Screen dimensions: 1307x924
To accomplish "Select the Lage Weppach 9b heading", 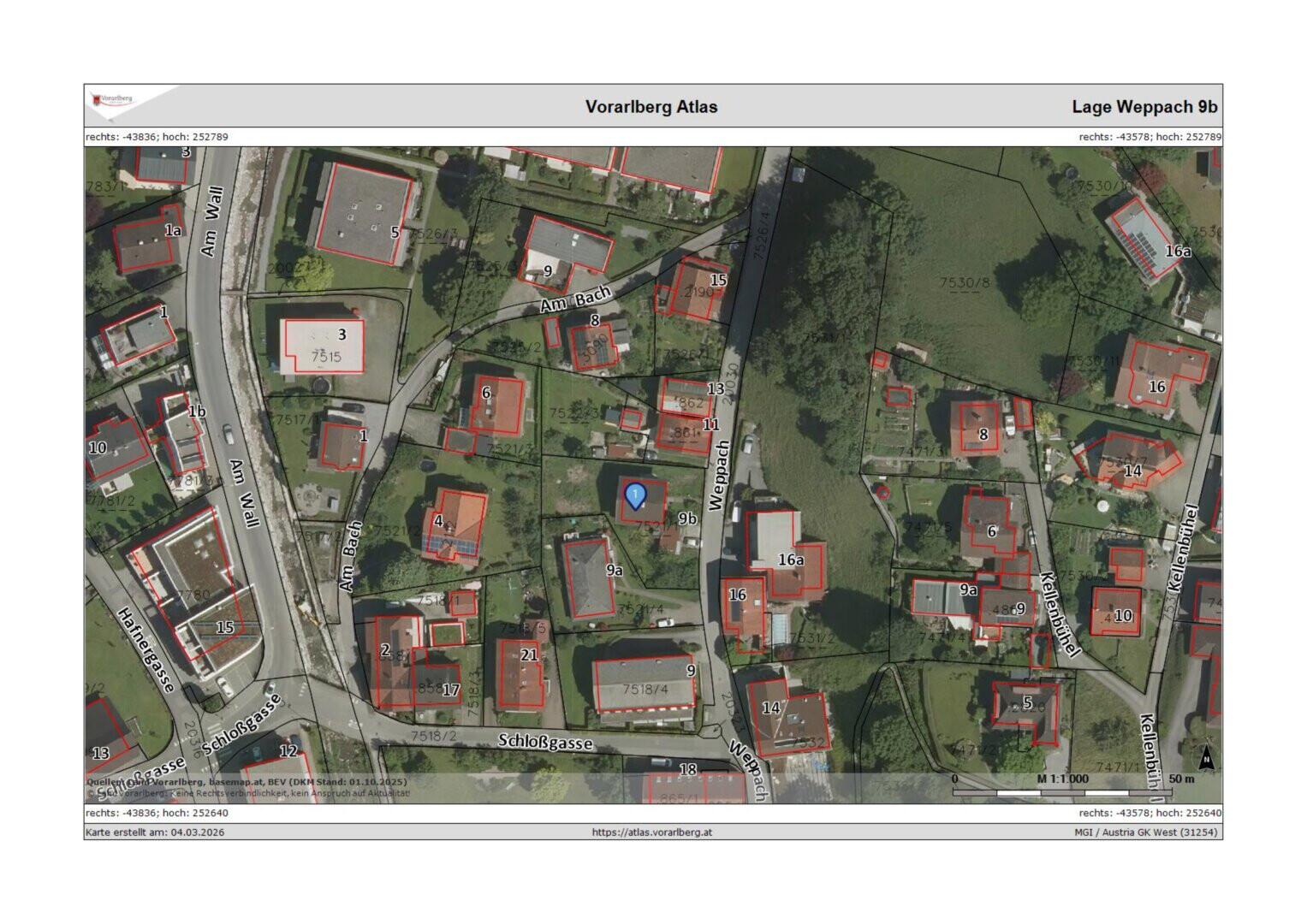I will (1144, 107).
